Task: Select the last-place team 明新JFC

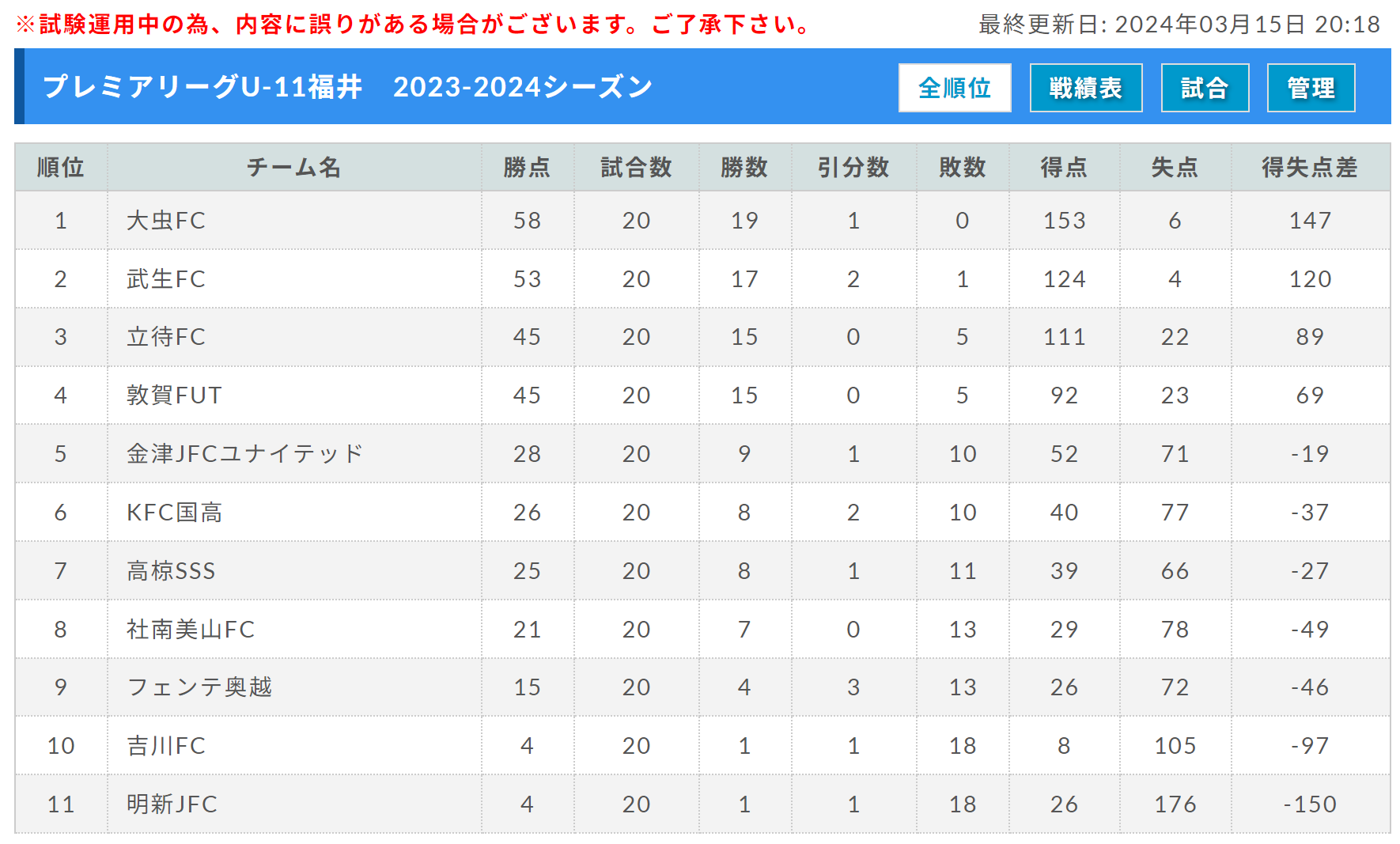Action: tap(172, 804)
